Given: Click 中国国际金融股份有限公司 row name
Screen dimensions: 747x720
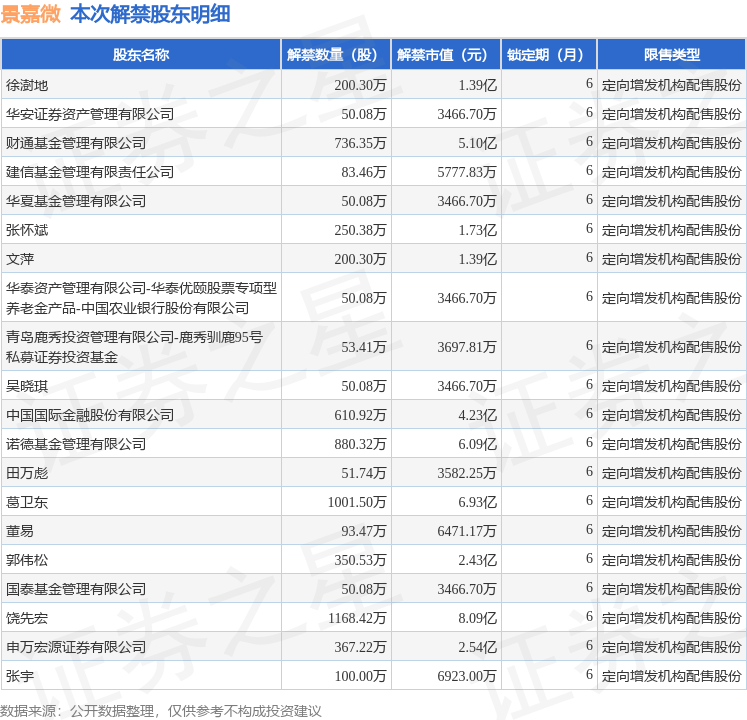Looking at the screenshot, I should 90,415.
